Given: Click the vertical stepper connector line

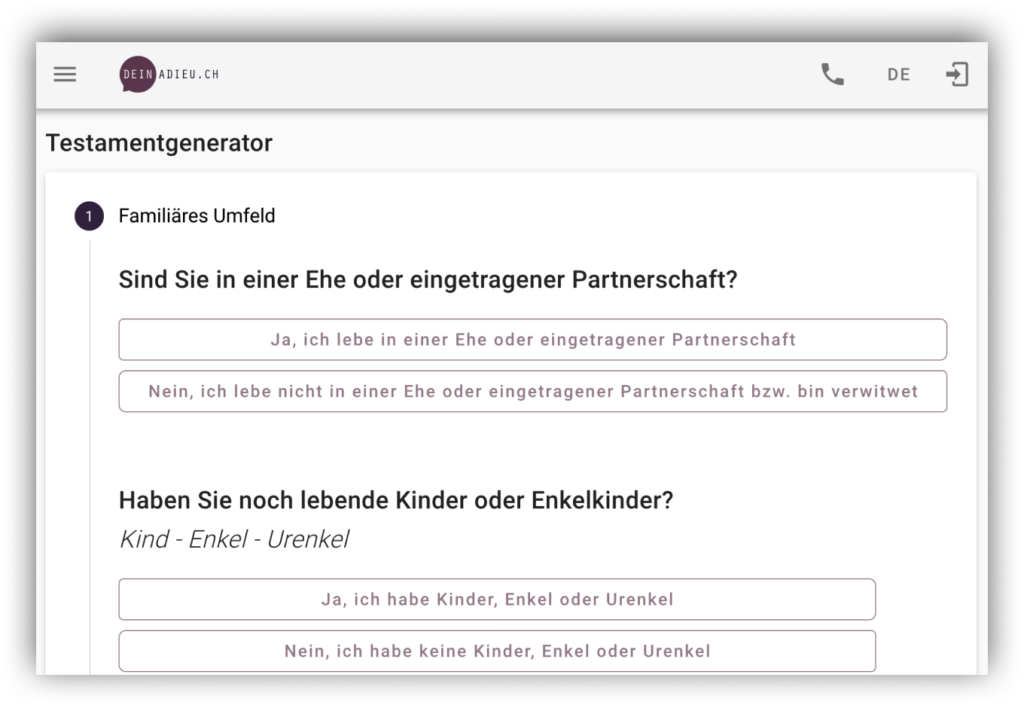Looking at the screenshot, I should pos(90,450).
